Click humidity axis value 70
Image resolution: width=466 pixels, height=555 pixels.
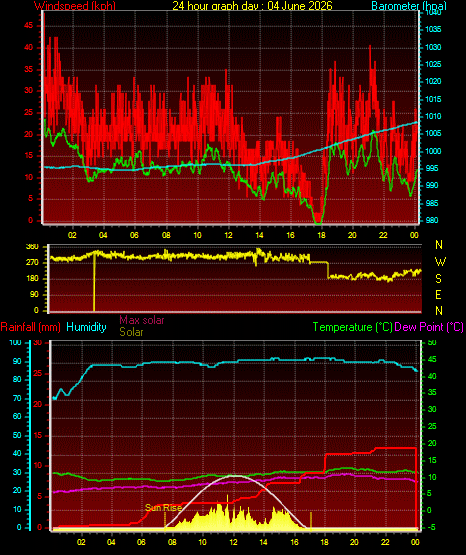(x=17, y=399)
